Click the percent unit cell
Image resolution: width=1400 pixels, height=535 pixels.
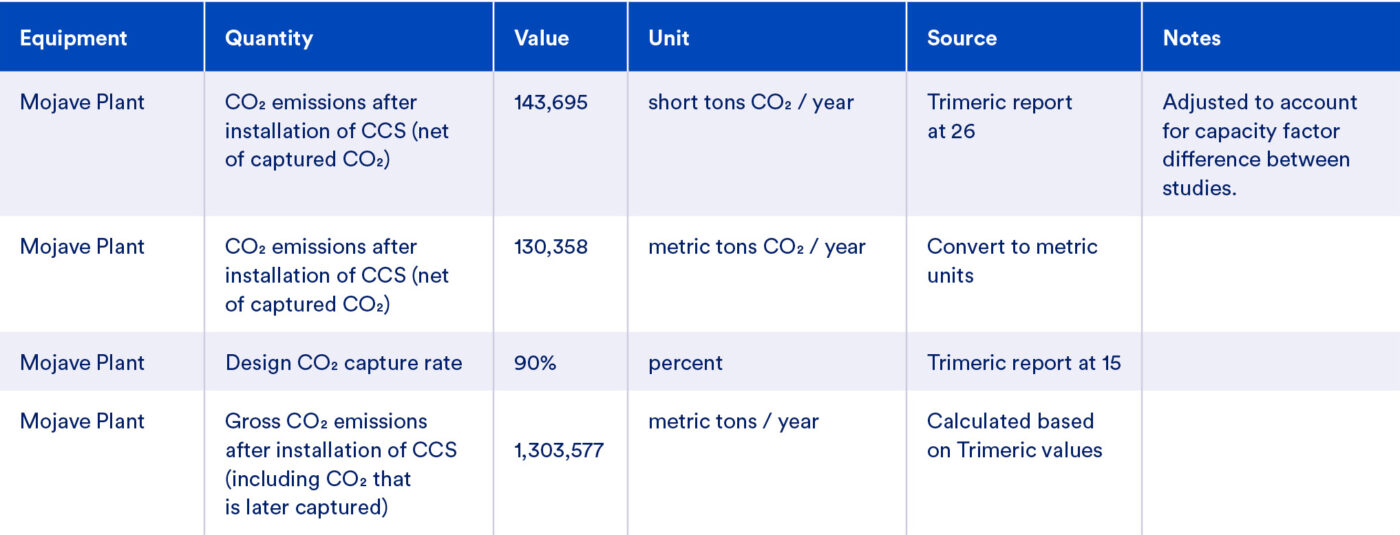click(x=685, y=363)
